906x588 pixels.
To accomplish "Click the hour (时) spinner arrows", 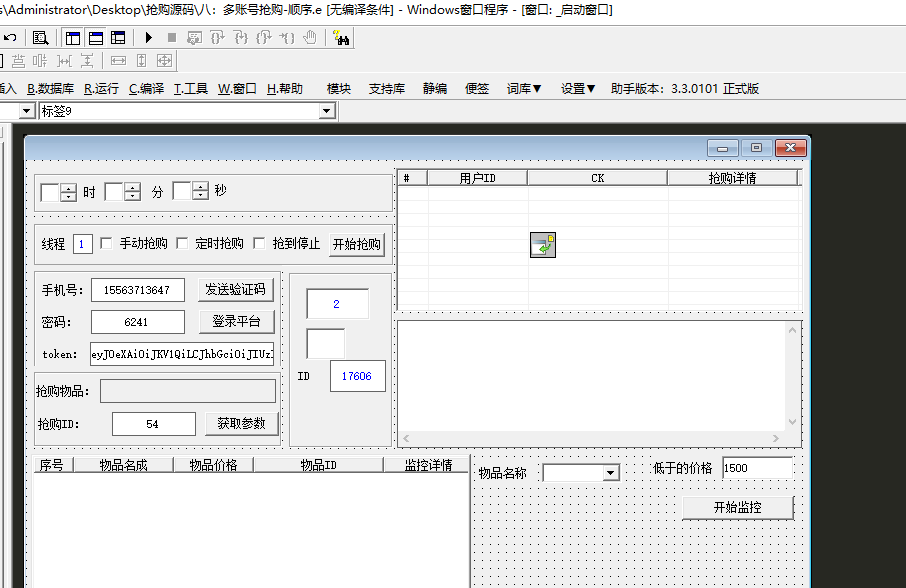I will tap(68, 192).
